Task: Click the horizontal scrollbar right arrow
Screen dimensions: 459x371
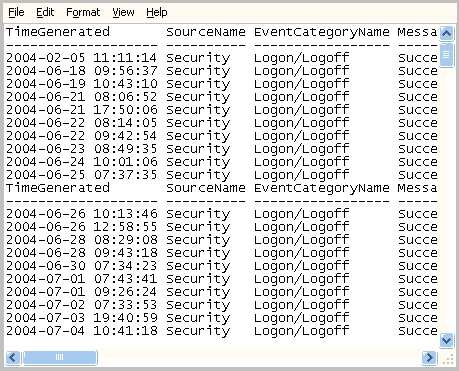Action: click(429, 358)
